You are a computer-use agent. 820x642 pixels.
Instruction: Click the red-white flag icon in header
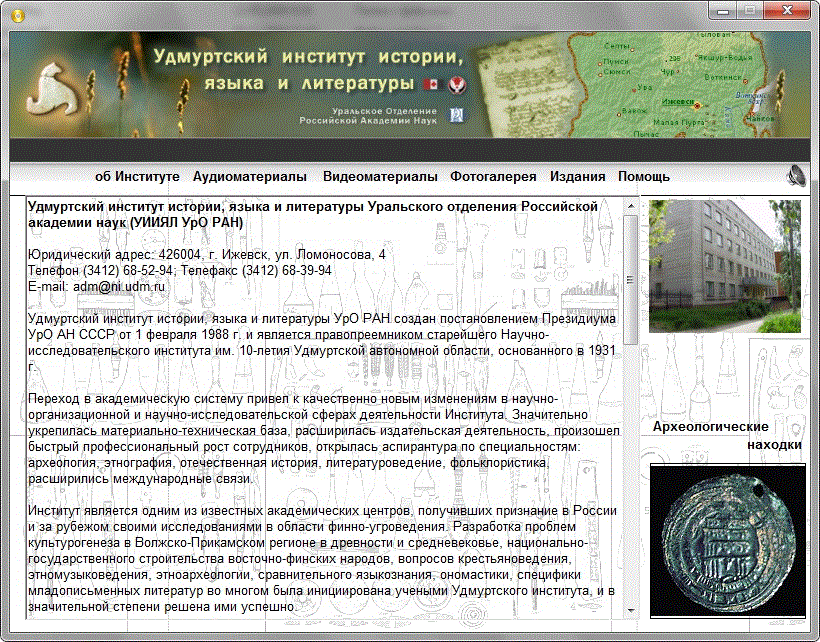(433, 84)
